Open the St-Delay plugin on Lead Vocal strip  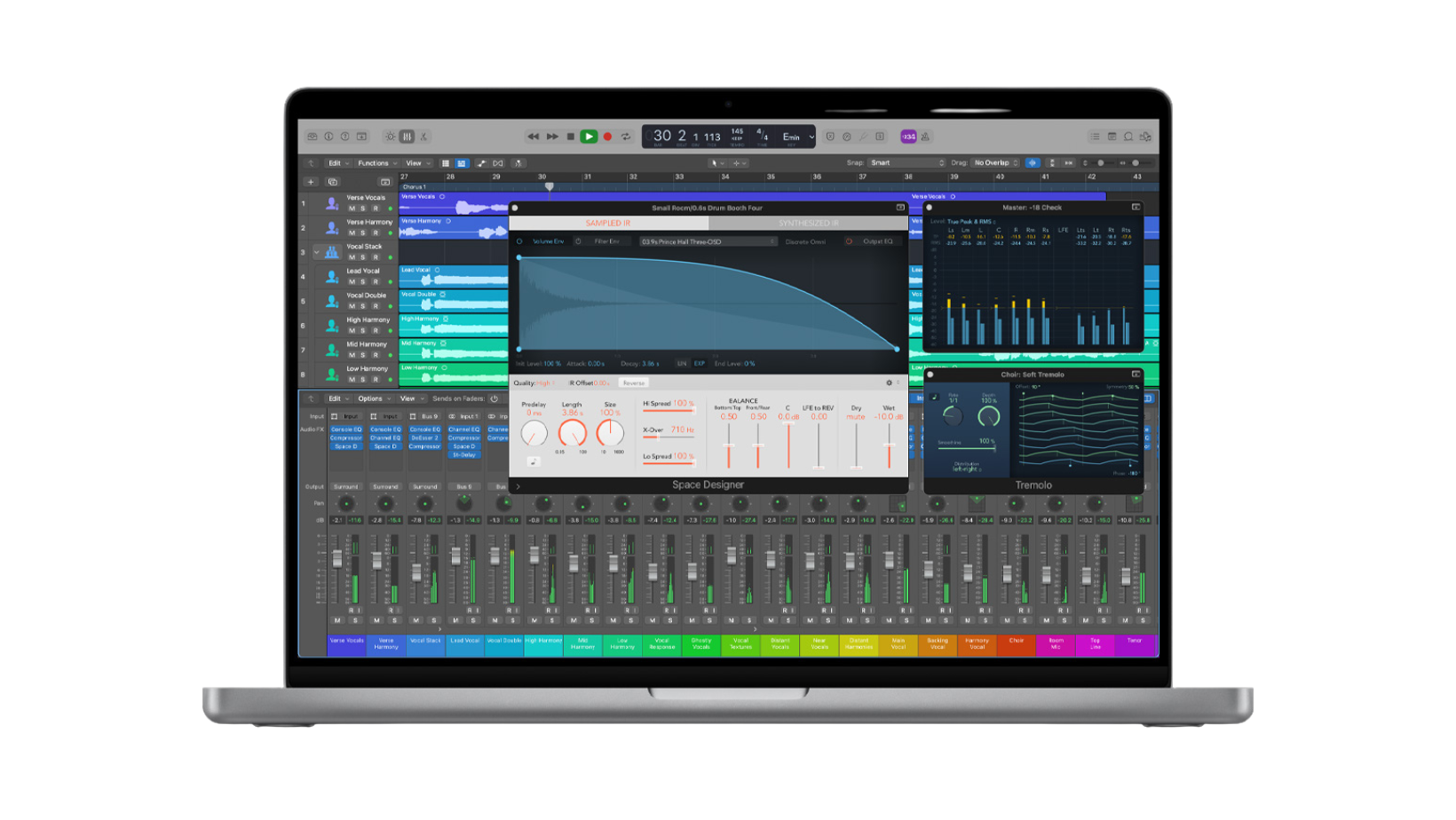463,454
